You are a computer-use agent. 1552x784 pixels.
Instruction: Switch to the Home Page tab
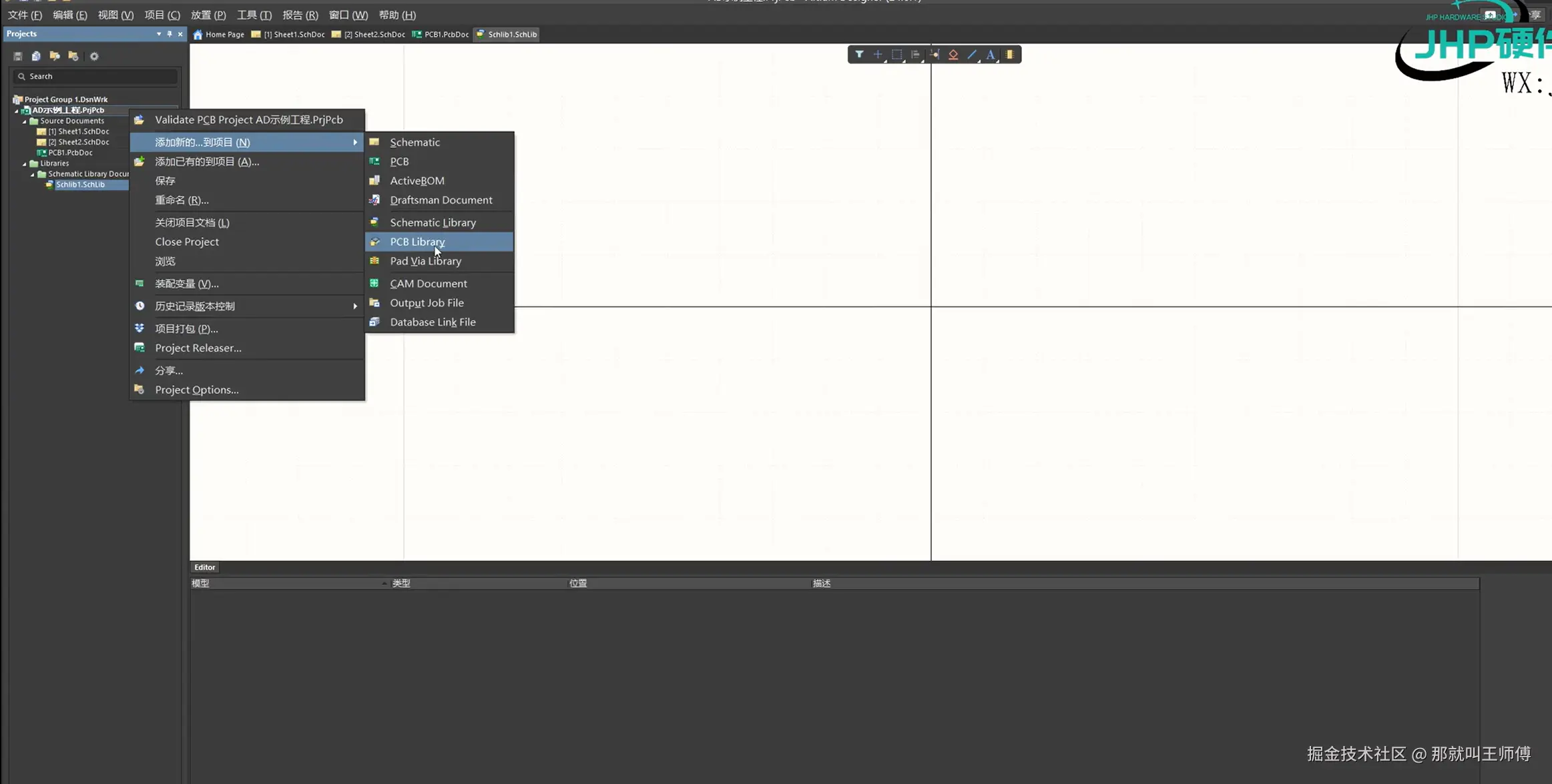(x=219, y=34)
